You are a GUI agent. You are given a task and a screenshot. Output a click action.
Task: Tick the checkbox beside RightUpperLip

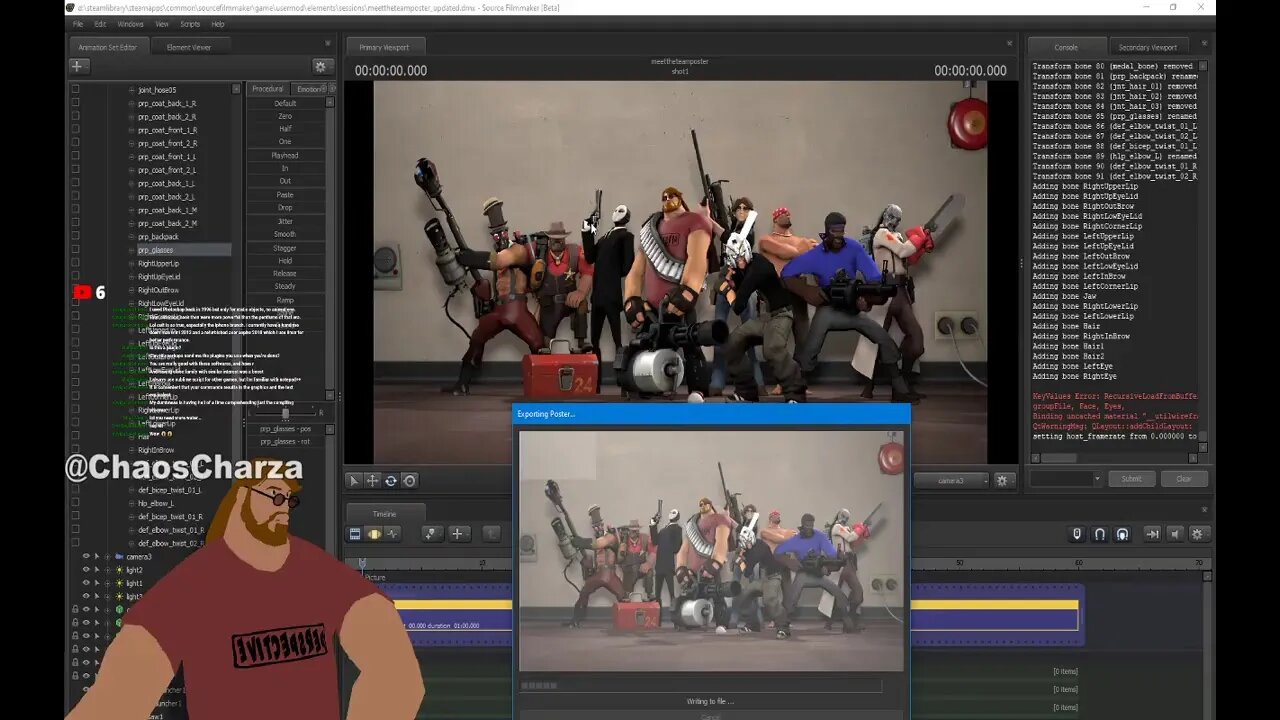click(75, 263)
